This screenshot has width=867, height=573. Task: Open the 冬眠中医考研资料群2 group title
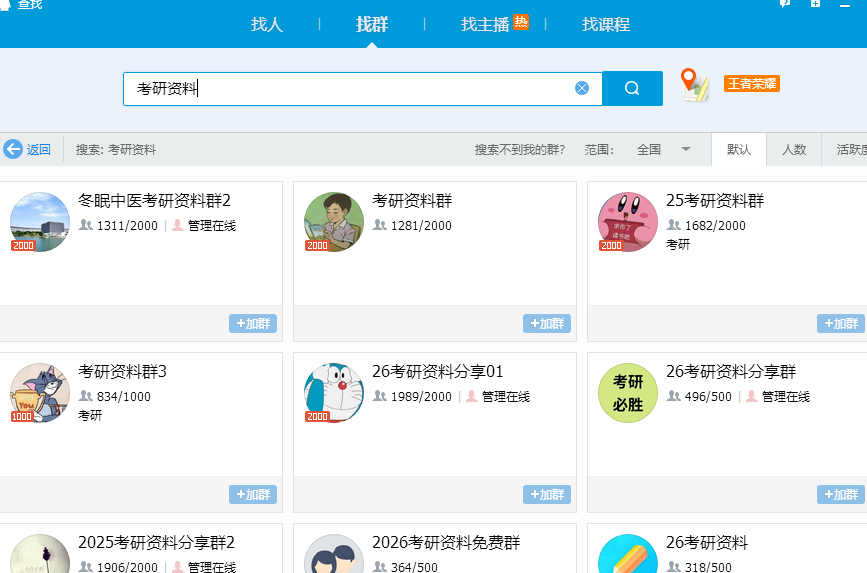(x=154, y=200)
